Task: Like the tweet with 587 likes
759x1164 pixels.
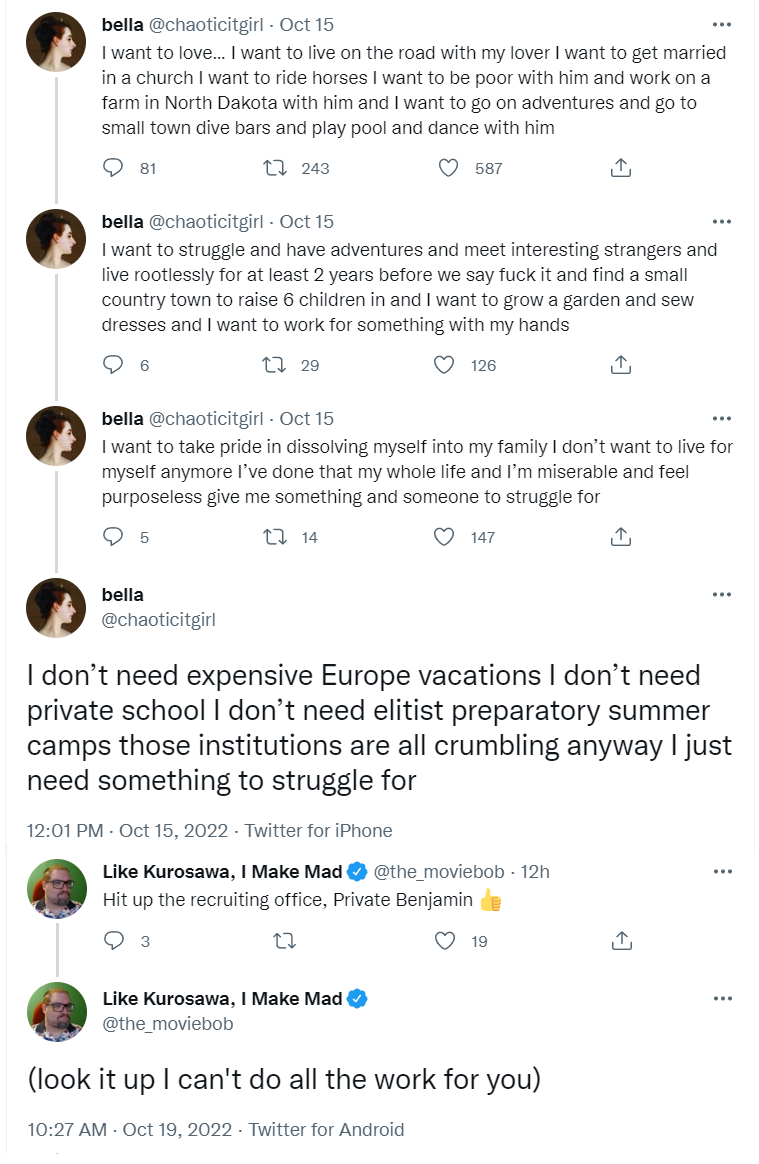Action: (449, 168)
